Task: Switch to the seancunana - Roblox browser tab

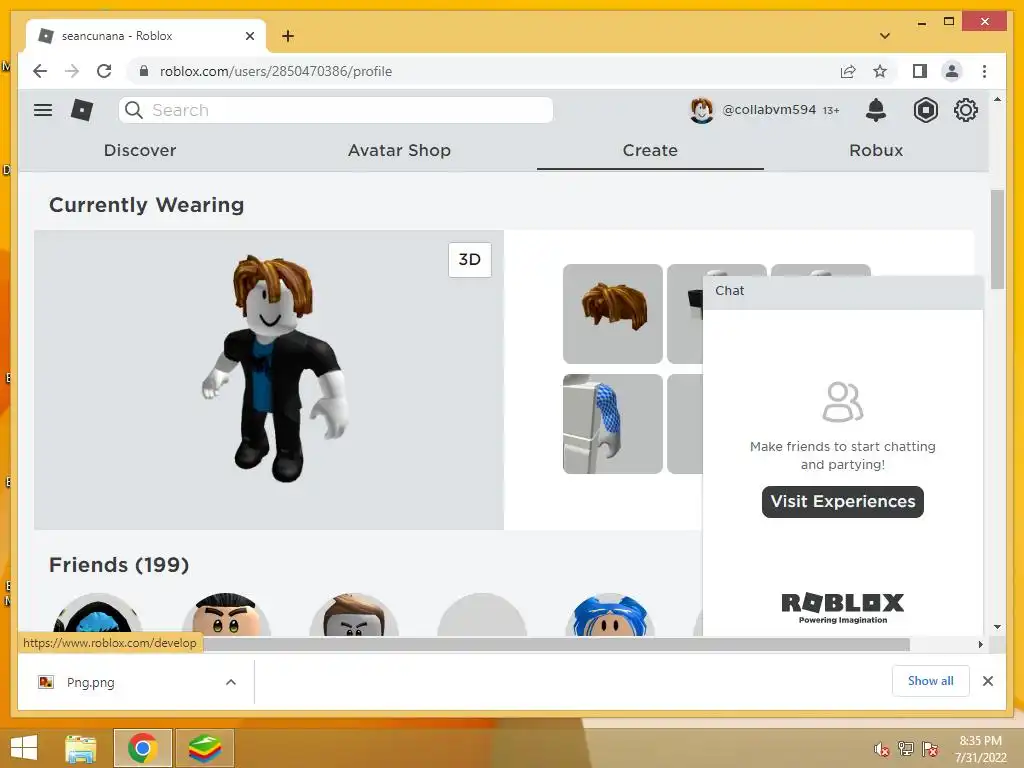Action: click(145, 36)
